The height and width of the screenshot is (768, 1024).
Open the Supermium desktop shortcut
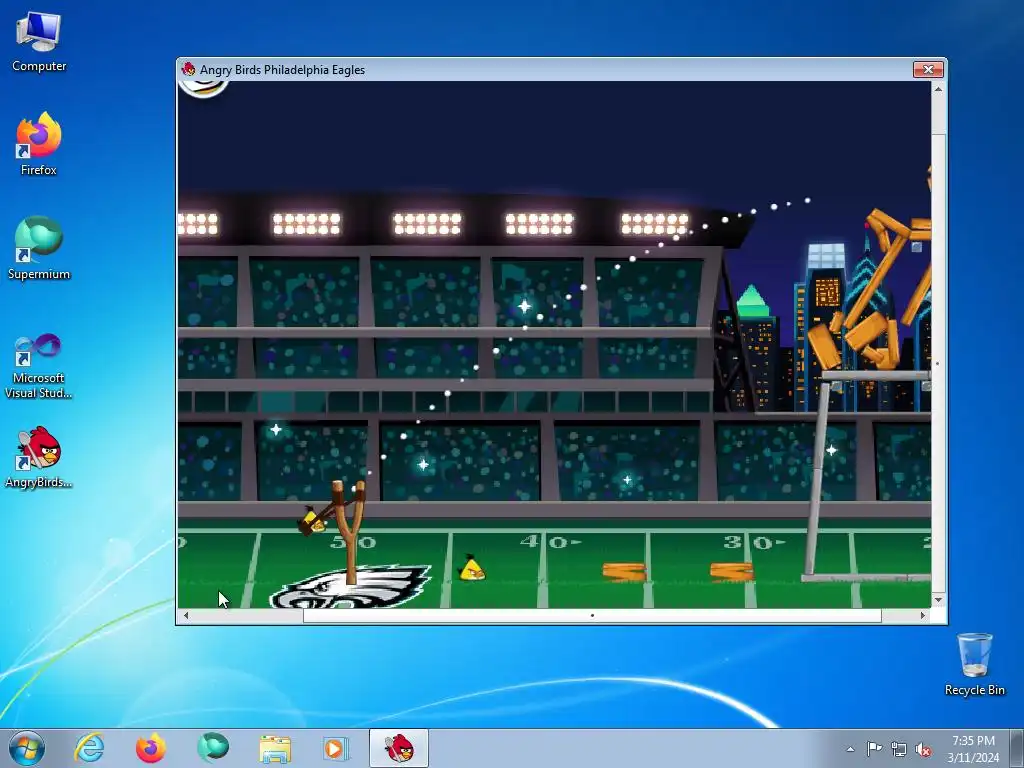pyautogui.click(x=39, y=248)
